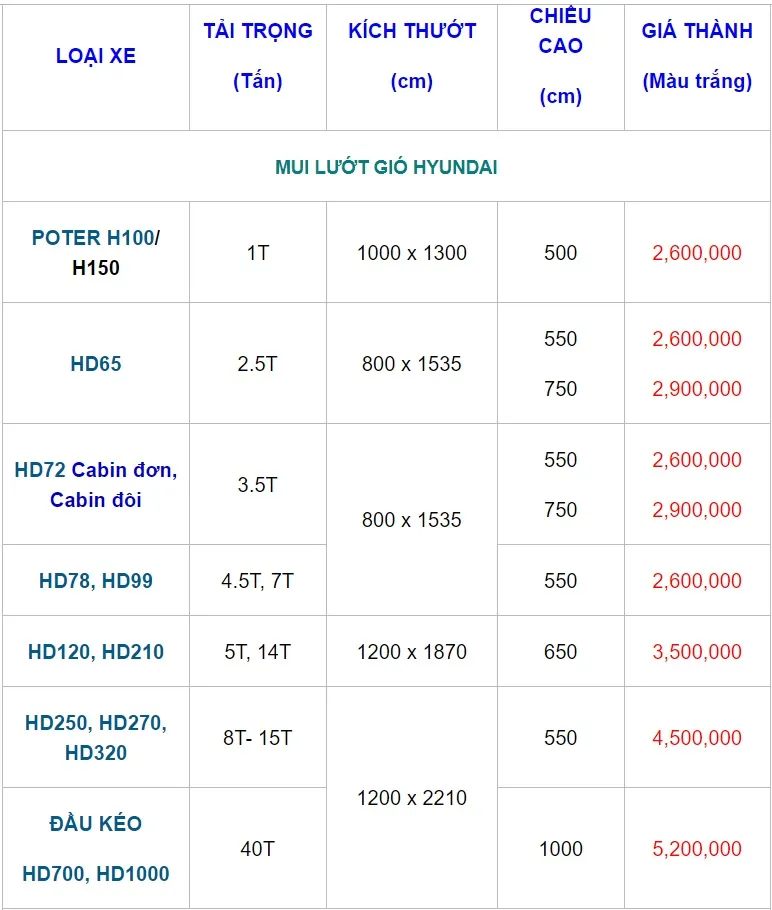Click the LOẠI XE column header

[x=96, y=56]
